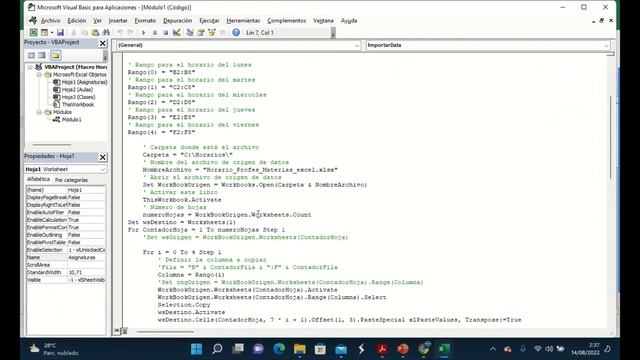Open the Insertar menu
Viewport: 640px width, 360px height.
coord(118,20)
